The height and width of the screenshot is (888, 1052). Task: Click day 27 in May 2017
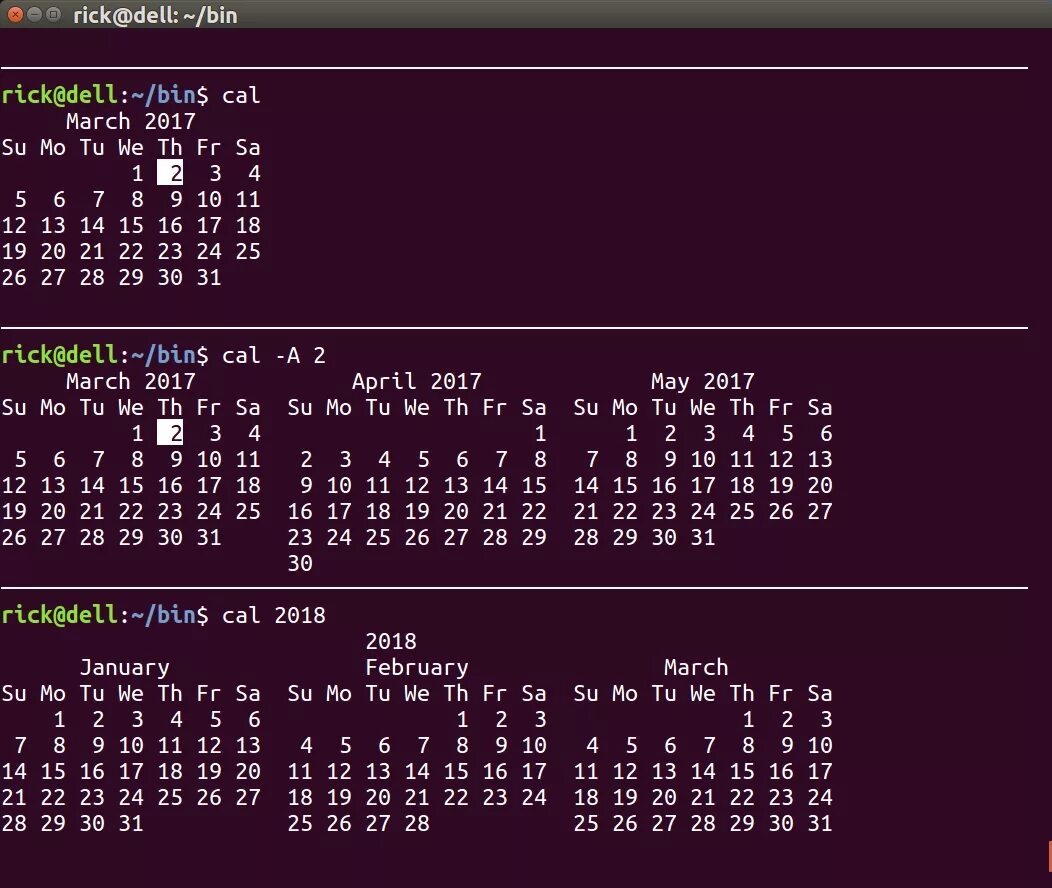[820, 511]
